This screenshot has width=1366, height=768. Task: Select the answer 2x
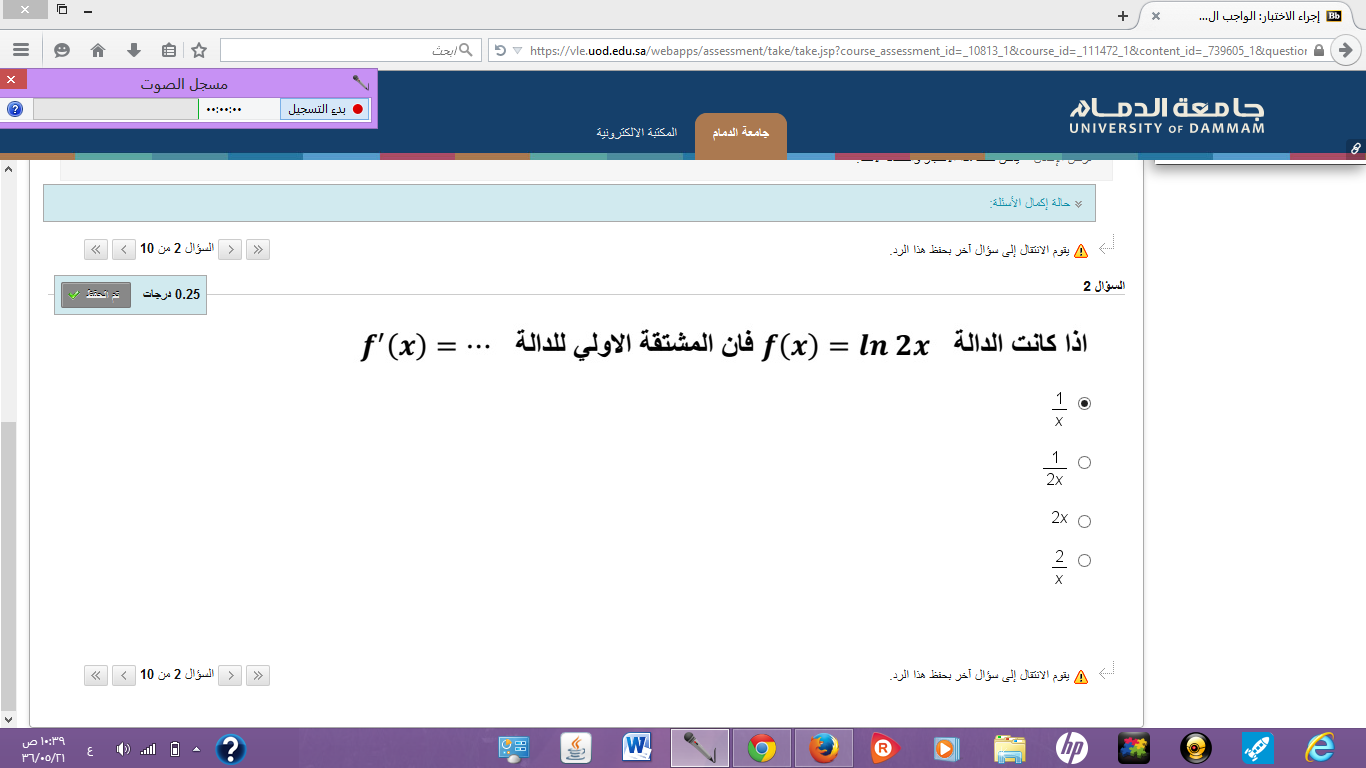[x=1085, y=521]
